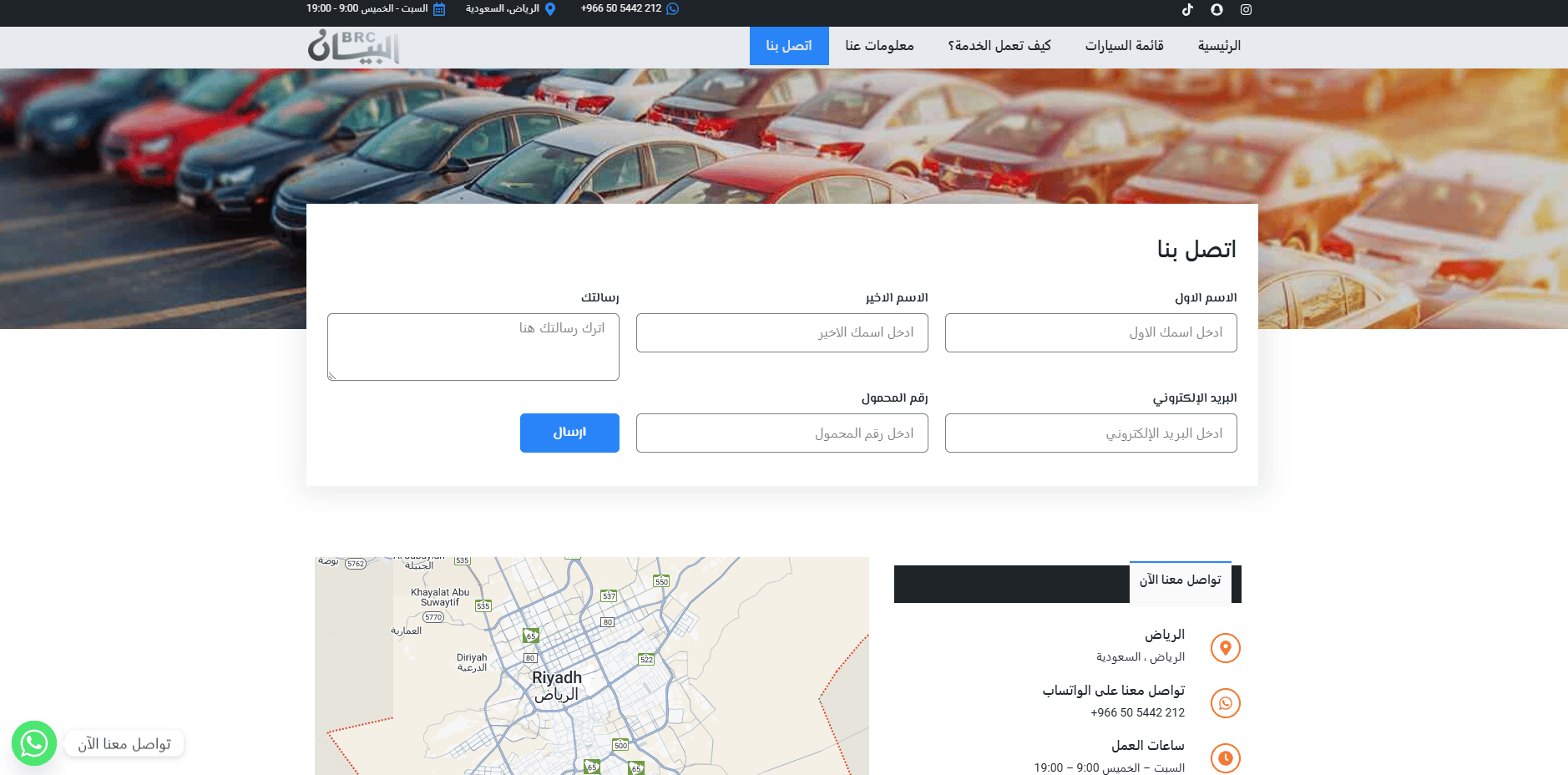Click the orange clock circle icon
This screenshot has width=1568, height=775.
click(1226, 758)
